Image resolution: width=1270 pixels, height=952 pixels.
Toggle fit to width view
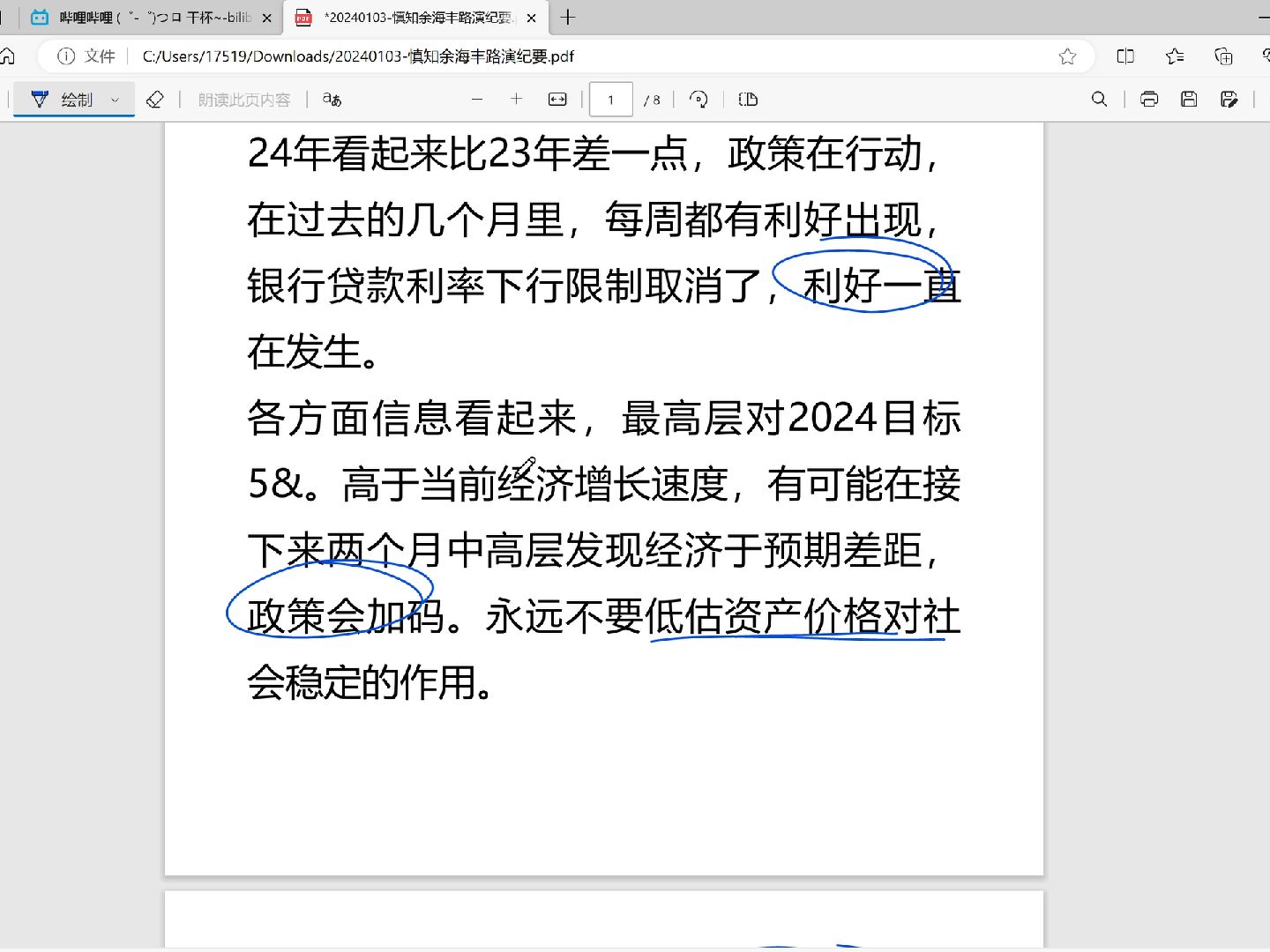point(557,100)
